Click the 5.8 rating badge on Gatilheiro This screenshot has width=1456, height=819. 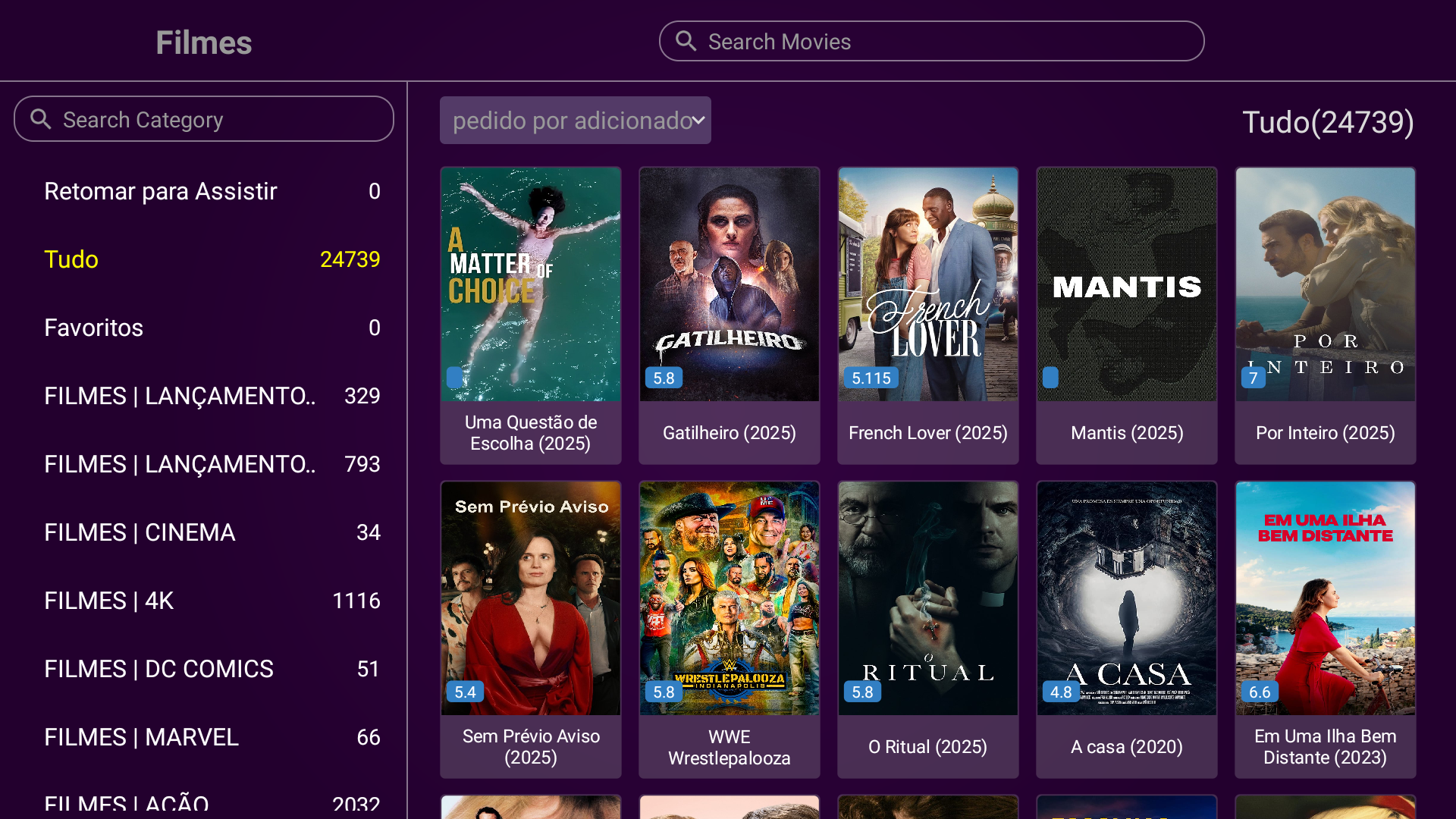coord(664,378)
